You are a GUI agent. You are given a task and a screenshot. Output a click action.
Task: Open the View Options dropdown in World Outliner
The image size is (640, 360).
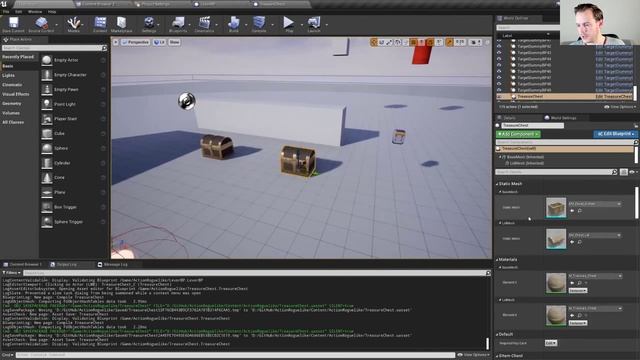tap(620, 107)
